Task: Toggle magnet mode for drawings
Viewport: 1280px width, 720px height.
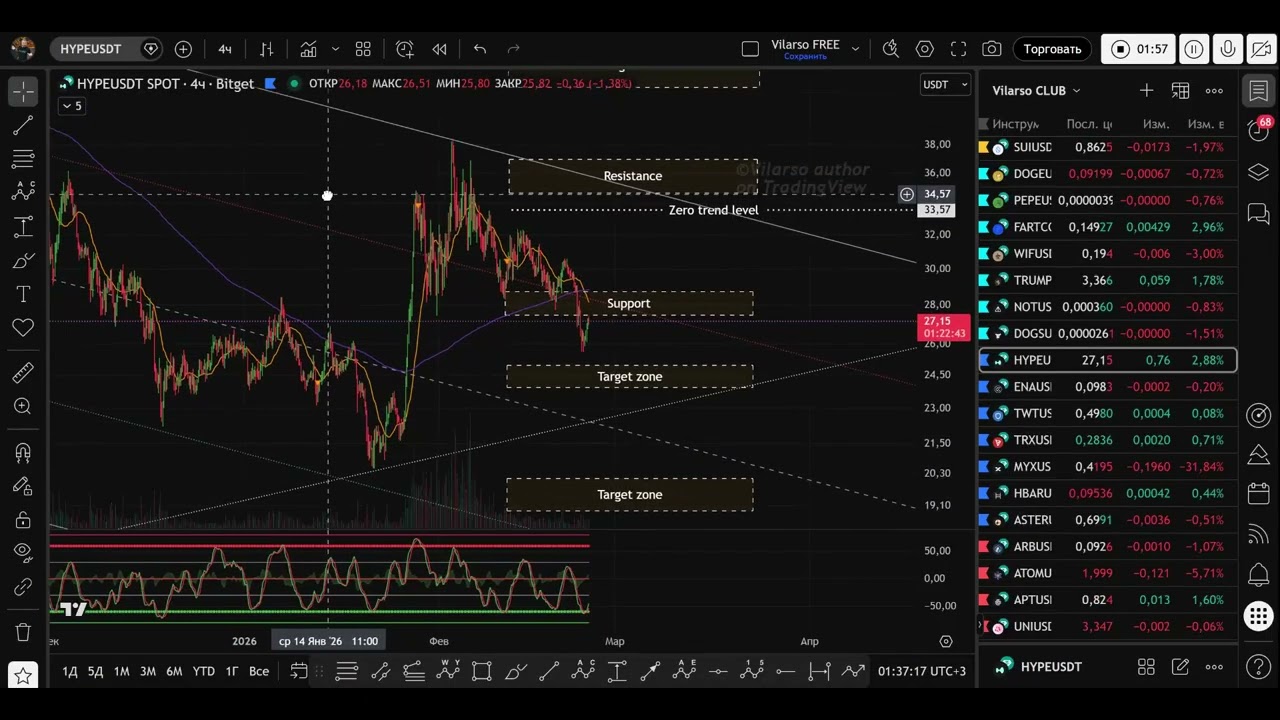Action: click(23, 453)
